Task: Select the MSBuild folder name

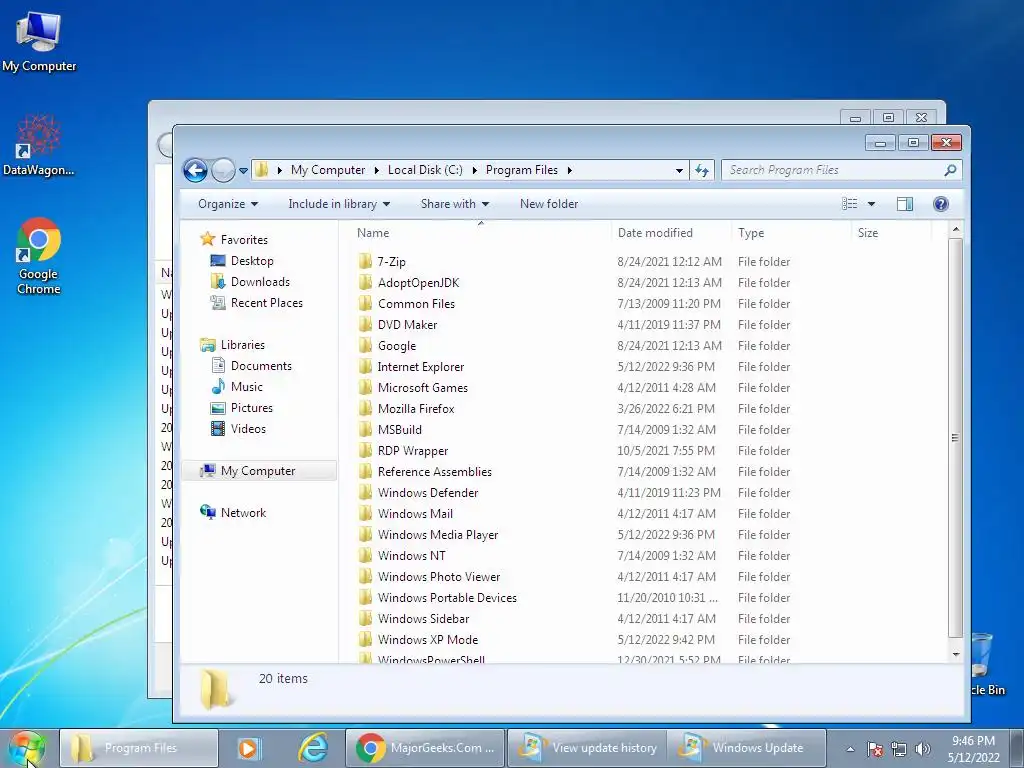Action: pos(400,430)
